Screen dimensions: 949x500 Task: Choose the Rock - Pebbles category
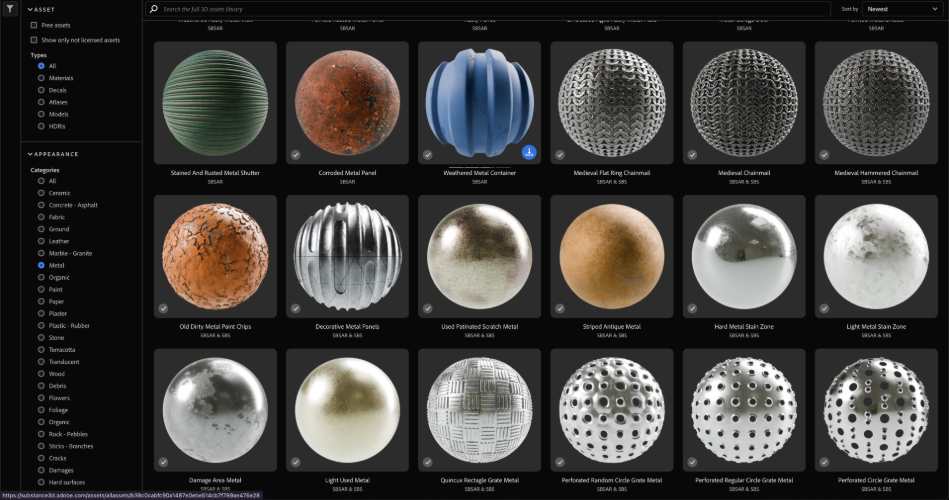(41, 434)
